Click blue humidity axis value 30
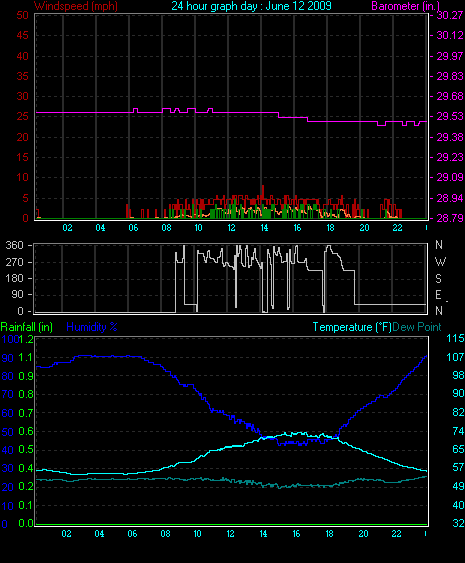 [8, 469]
